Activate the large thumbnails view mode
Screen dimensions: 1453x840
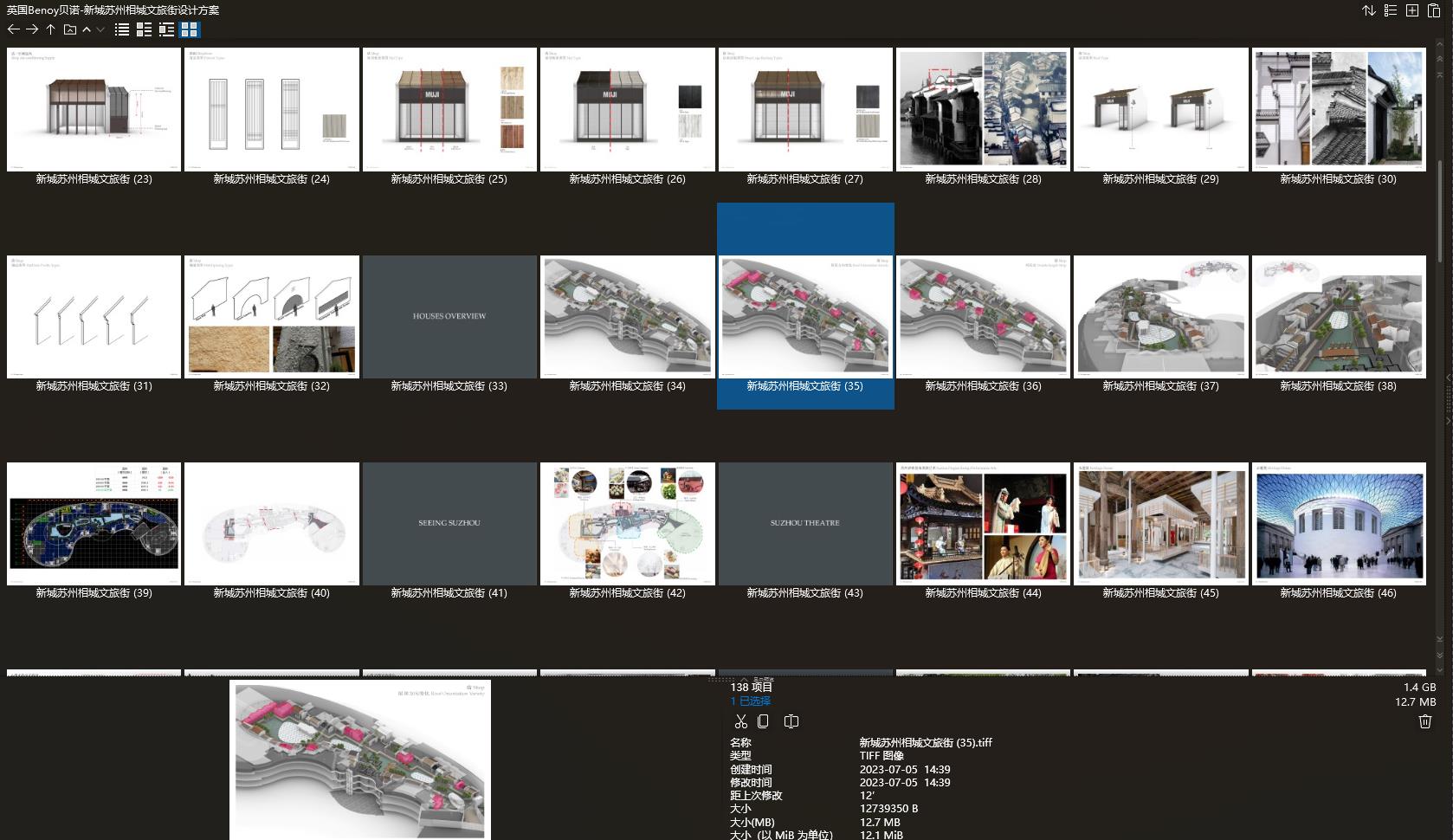point(189,29)
